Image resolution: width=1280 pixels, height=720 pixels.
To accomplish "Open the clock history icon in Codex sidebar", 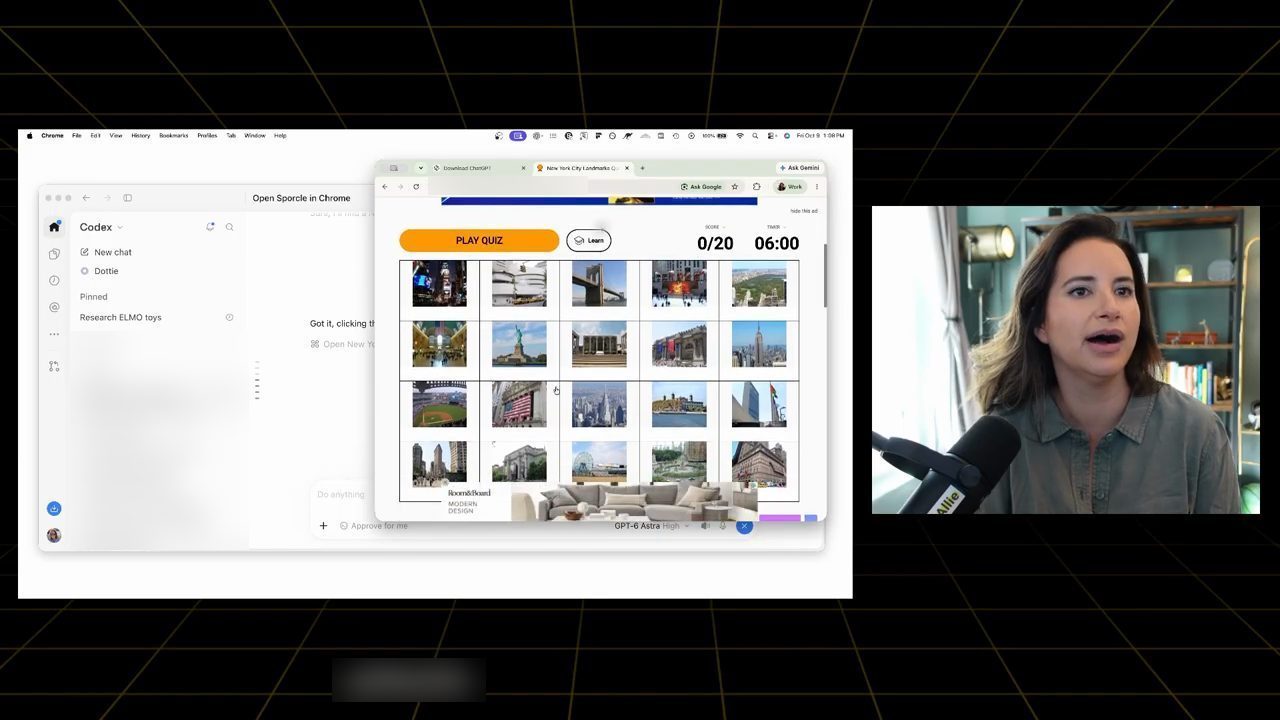I will 54,281.
